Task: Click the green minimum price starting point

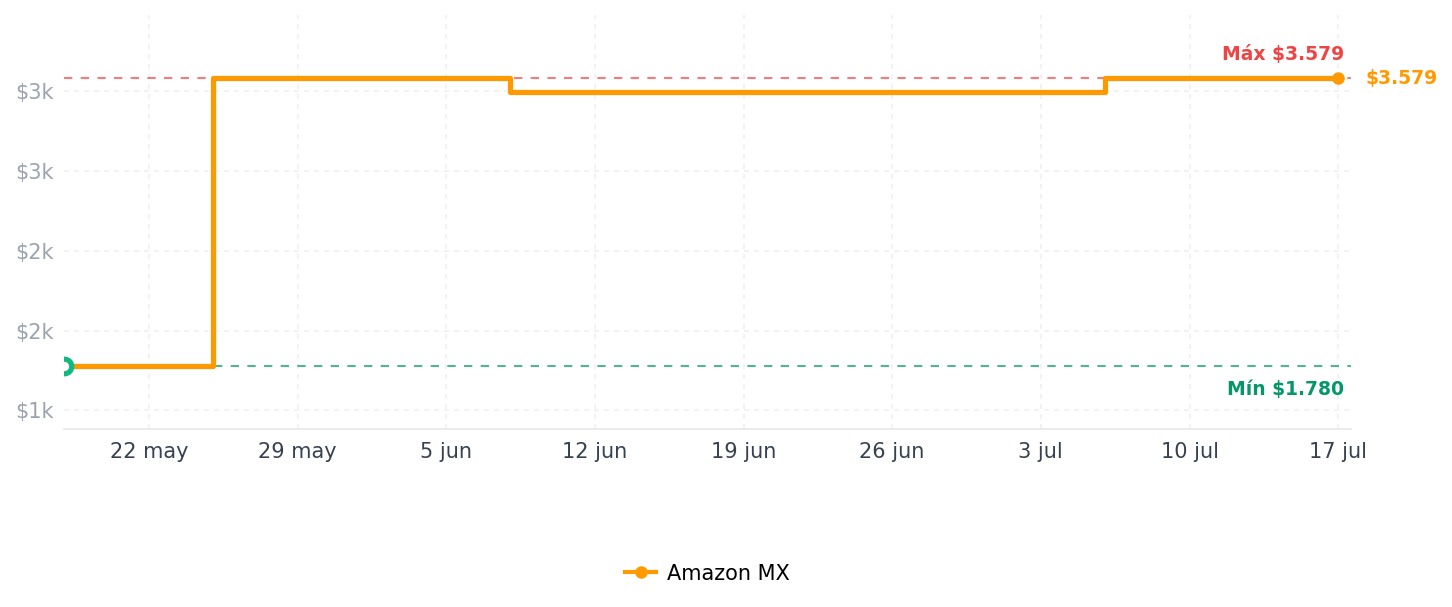Action: click(65, 366)
